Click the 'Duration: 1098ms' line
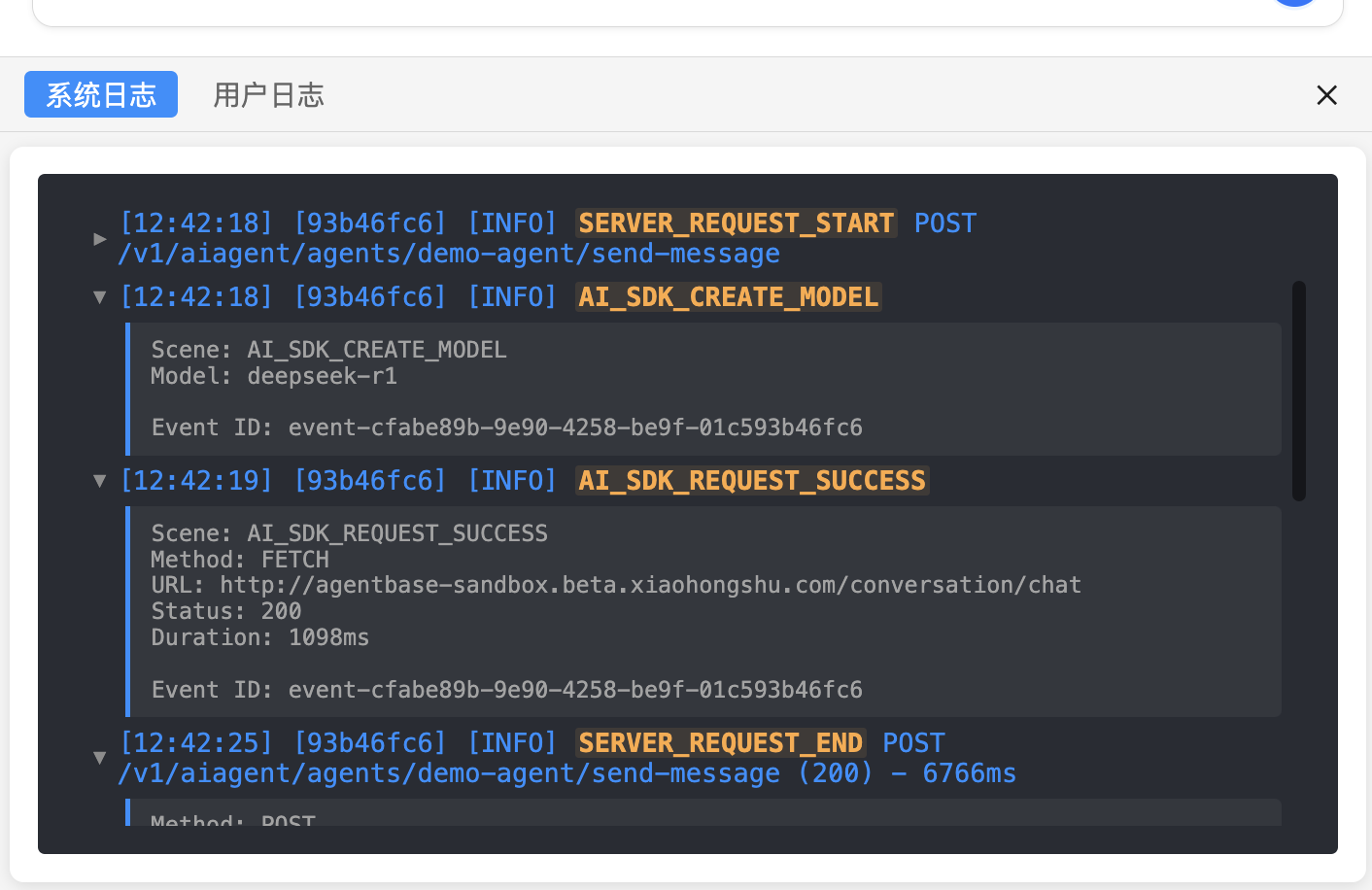 tap(259, 637)
